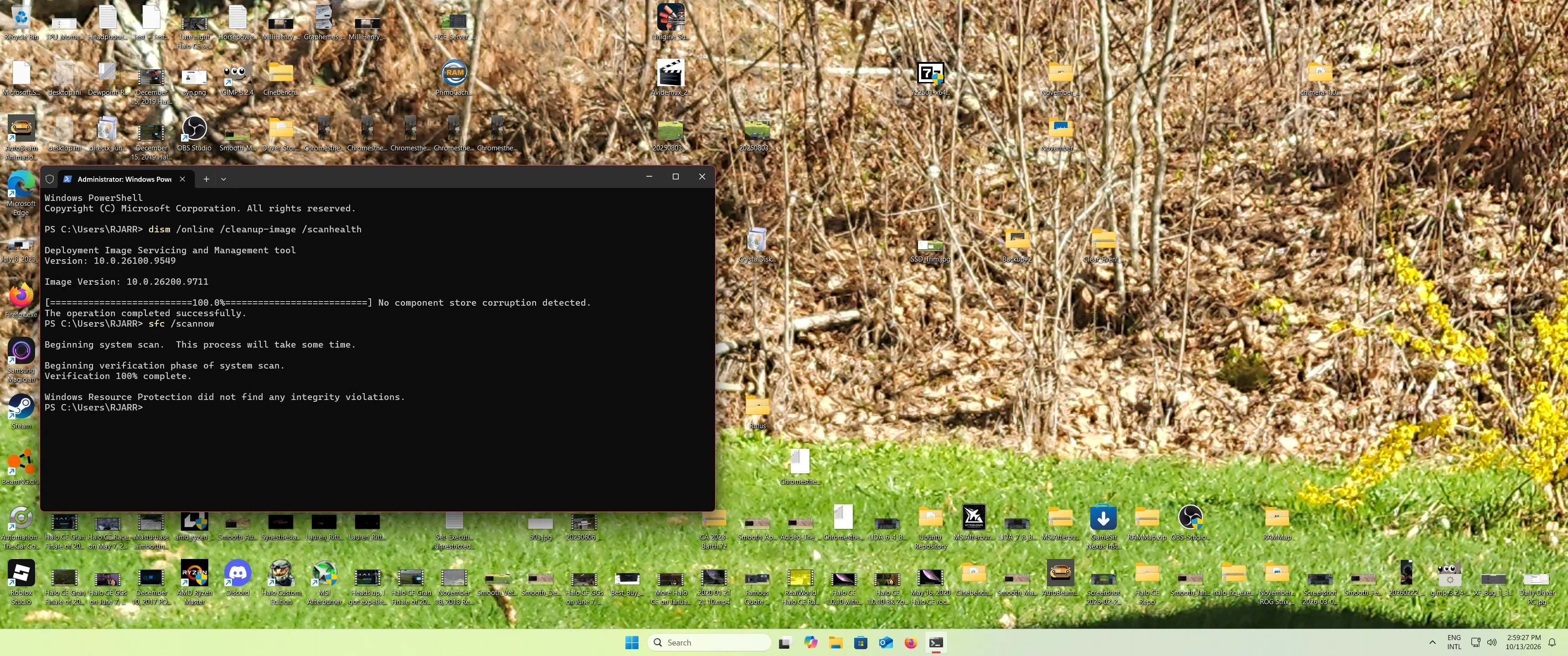Click the taskbar Search box
Screen dimensions: 1568x656
[x=709, y=643]
